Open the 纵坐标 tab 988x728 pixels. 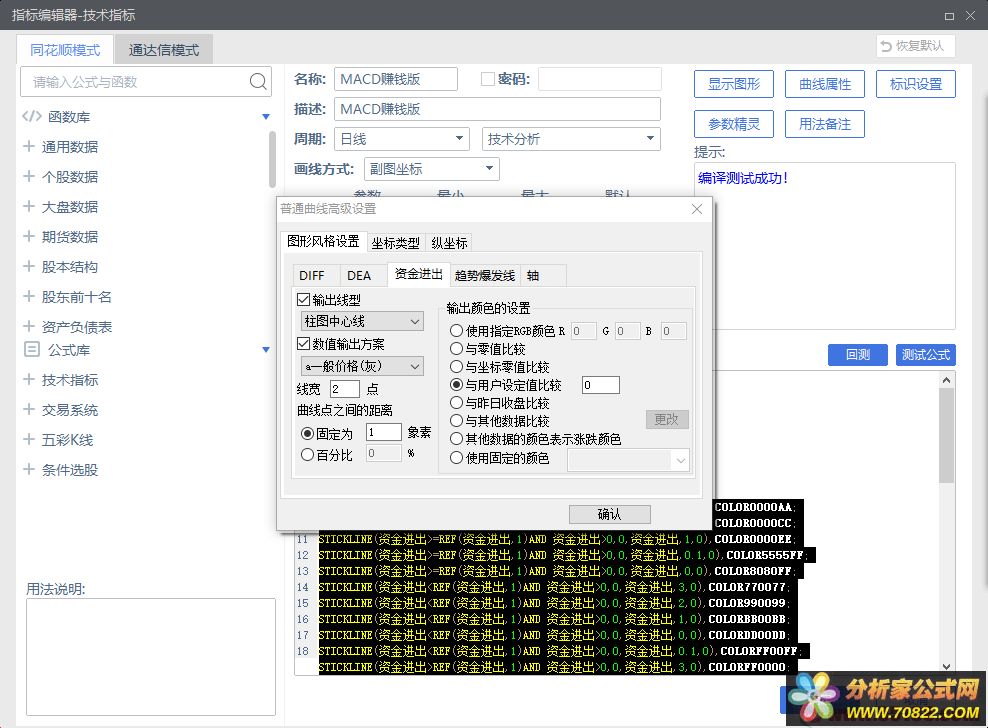click(449, 243)
